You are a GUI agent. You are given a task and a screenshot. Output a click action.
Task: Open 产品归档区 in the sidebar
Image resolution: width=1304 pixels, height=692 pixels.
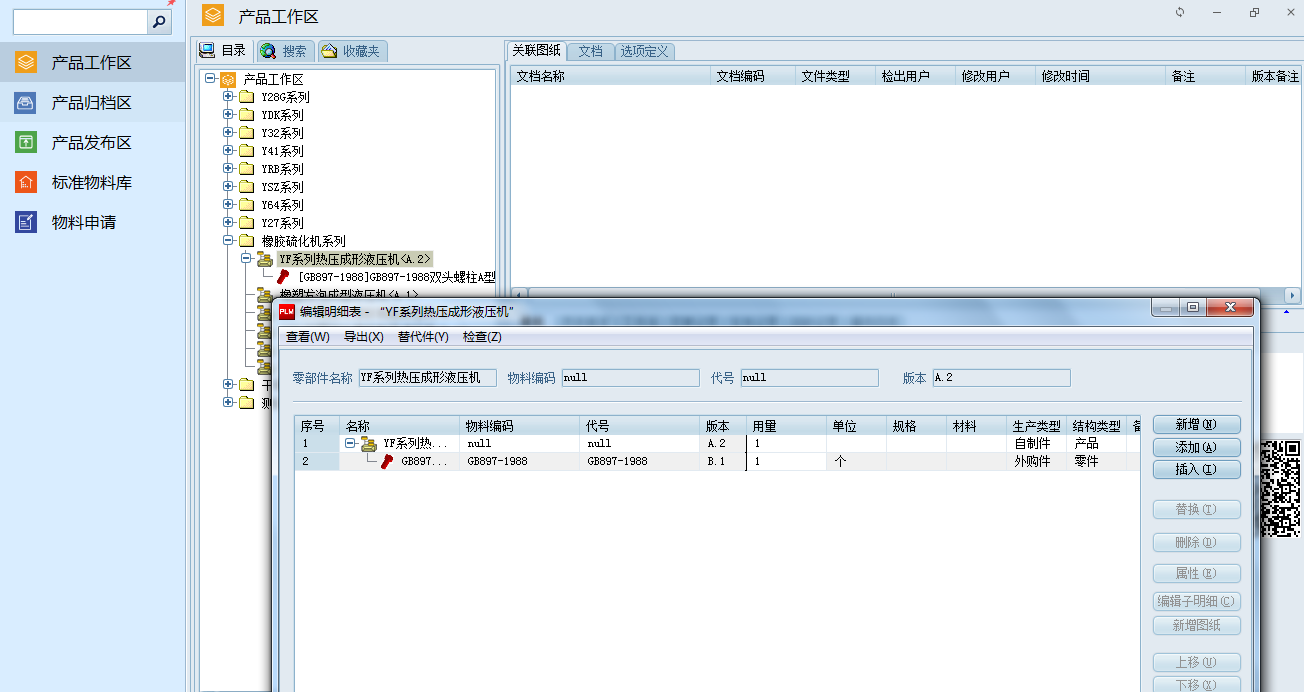pos(91,103)
